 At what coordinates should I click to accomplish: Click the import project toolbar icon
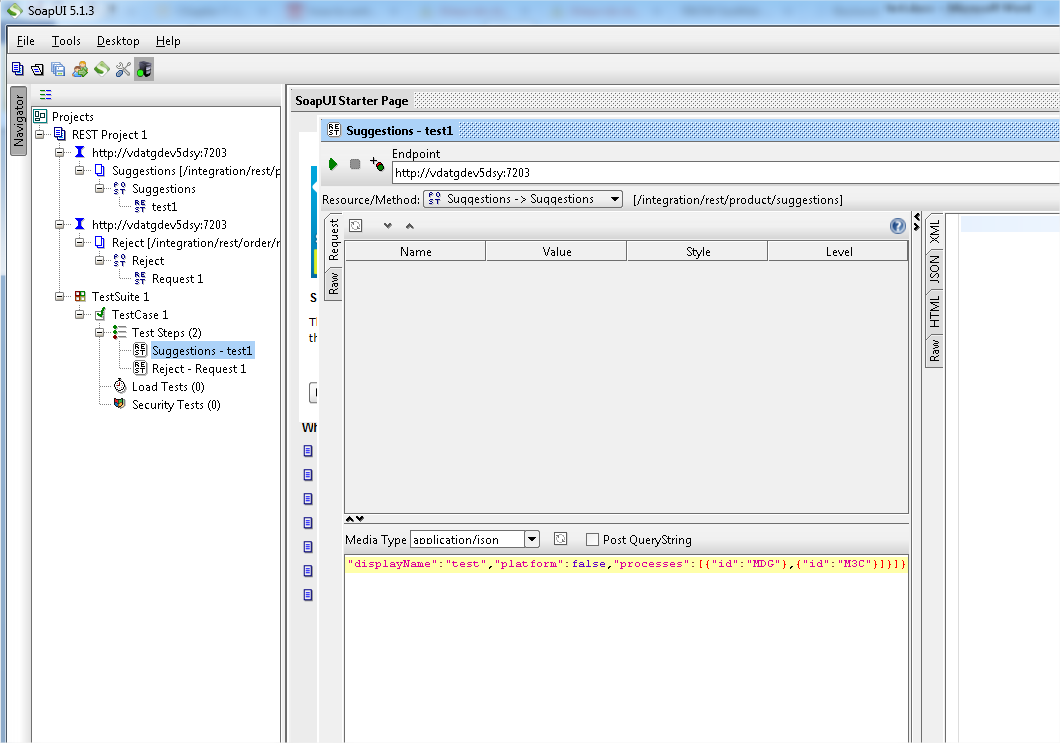click(x=38, y=69)
